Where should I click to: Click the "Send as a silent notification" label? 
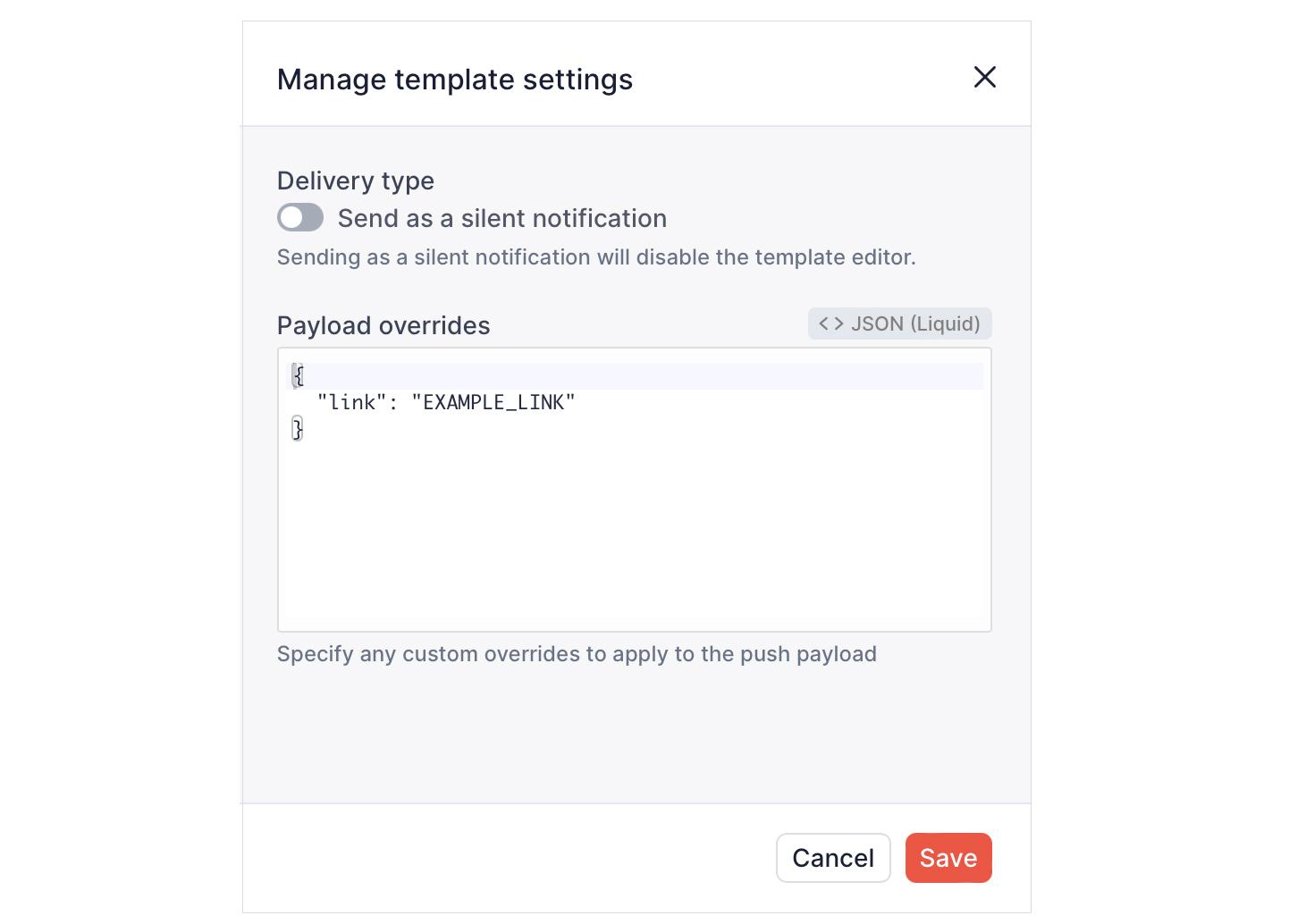click(502, 218)
